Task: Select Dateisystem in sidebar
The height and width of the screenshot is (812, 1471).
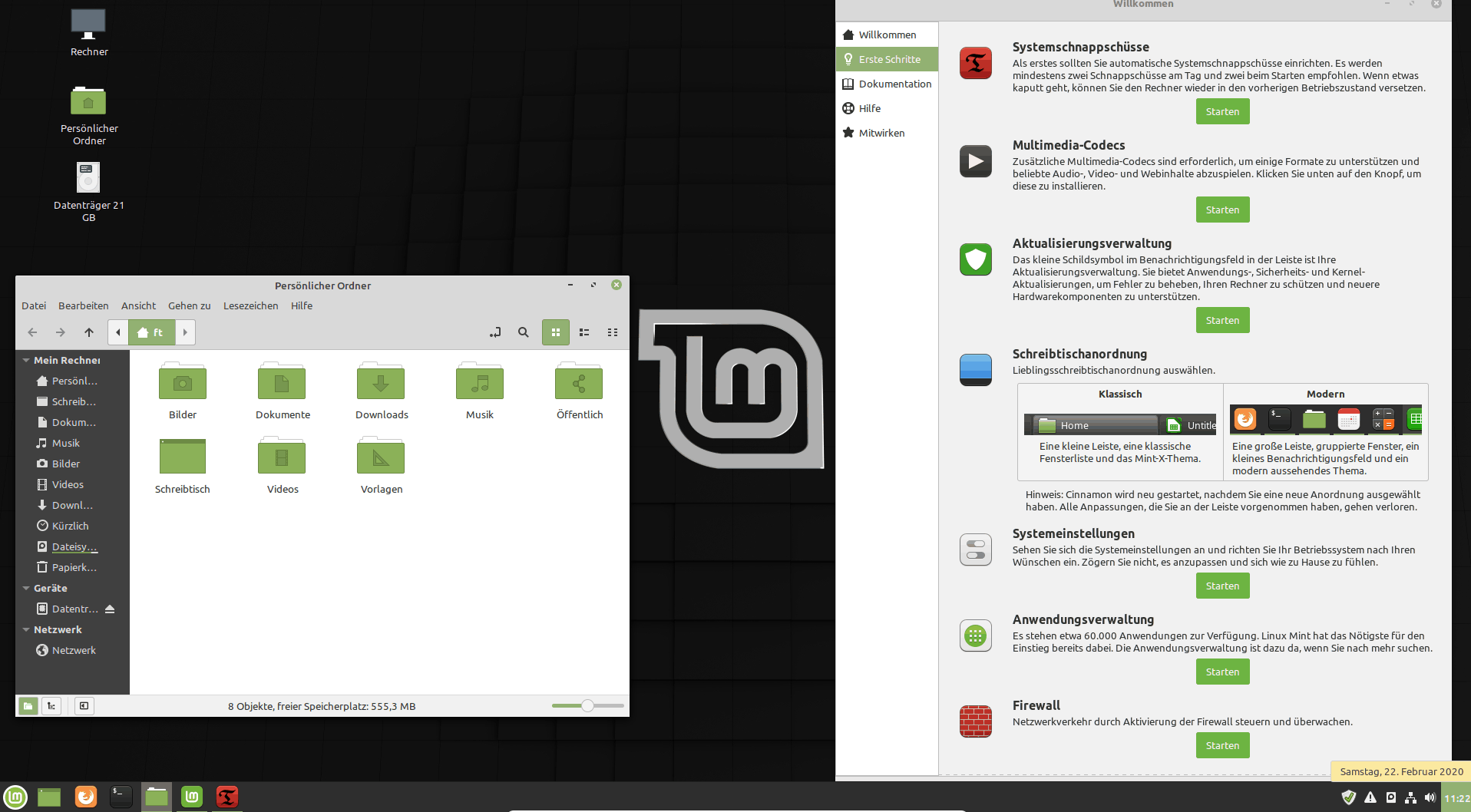Action: [65, 546]
